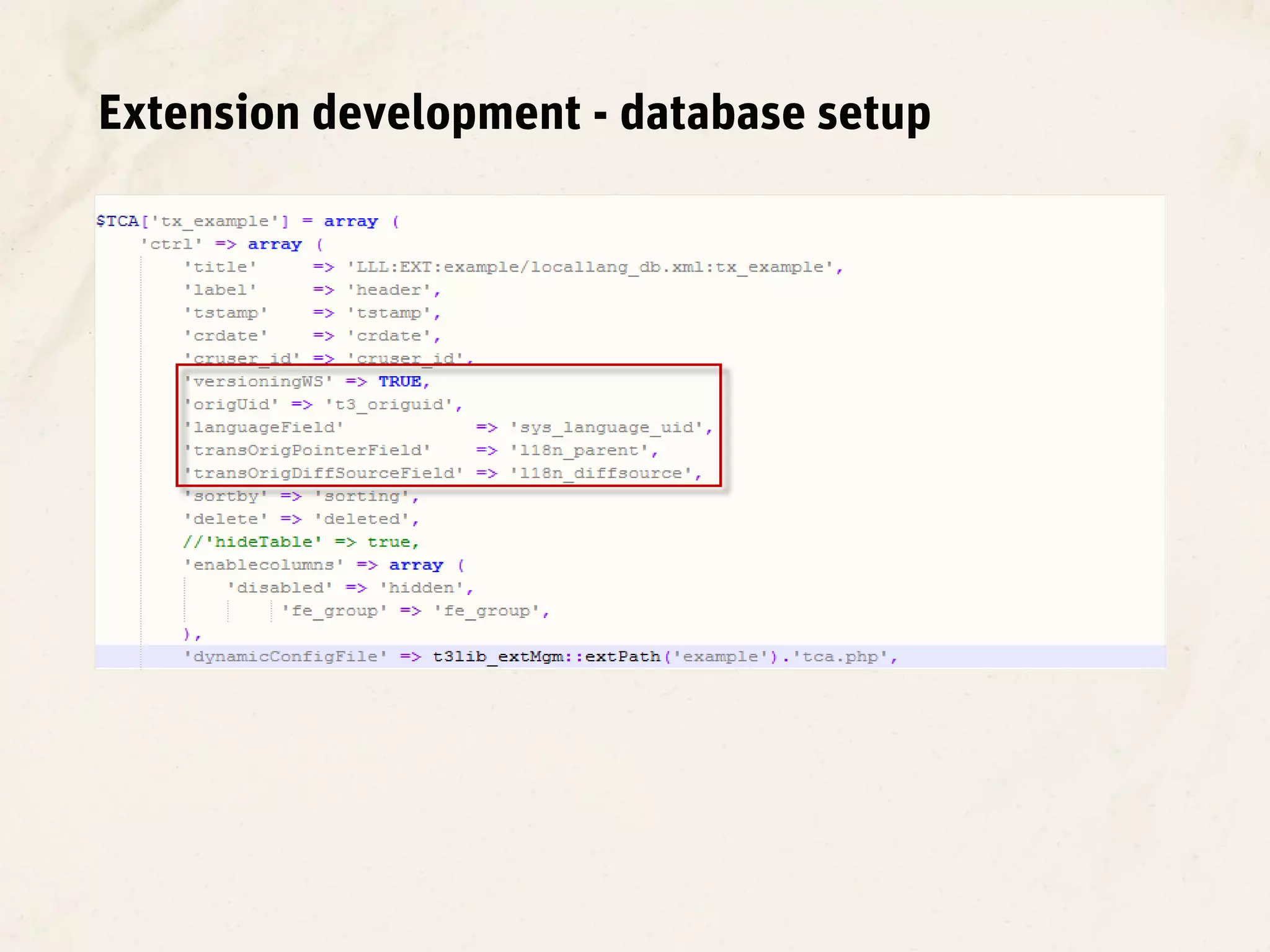Click the 'l18n_diffsource' value
Screen dimensions: 1270x952
coord(602,474)
